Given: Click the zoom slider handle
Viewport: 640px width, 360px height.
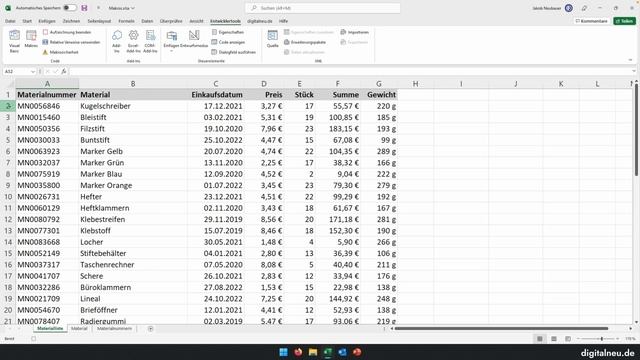Looking at the screenshot, I should point(602,339).
